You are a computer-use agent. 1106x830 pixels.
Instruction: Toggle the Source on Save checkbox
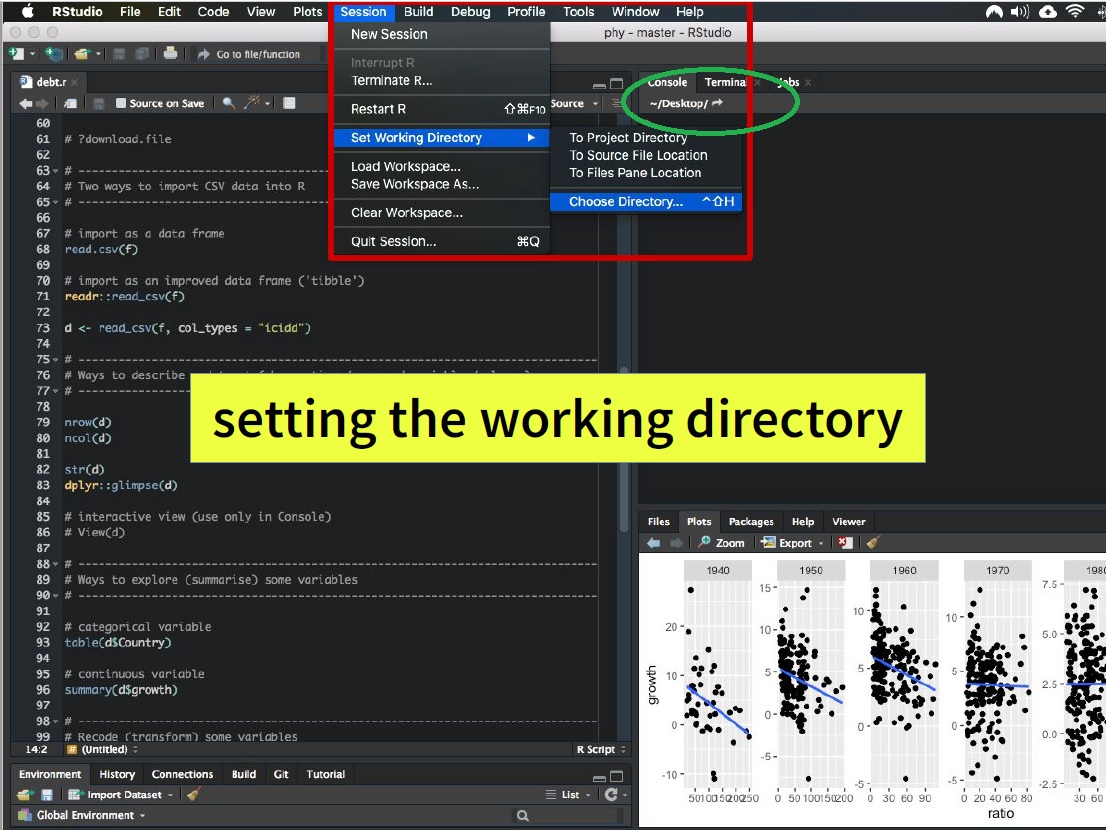[121, 103]
